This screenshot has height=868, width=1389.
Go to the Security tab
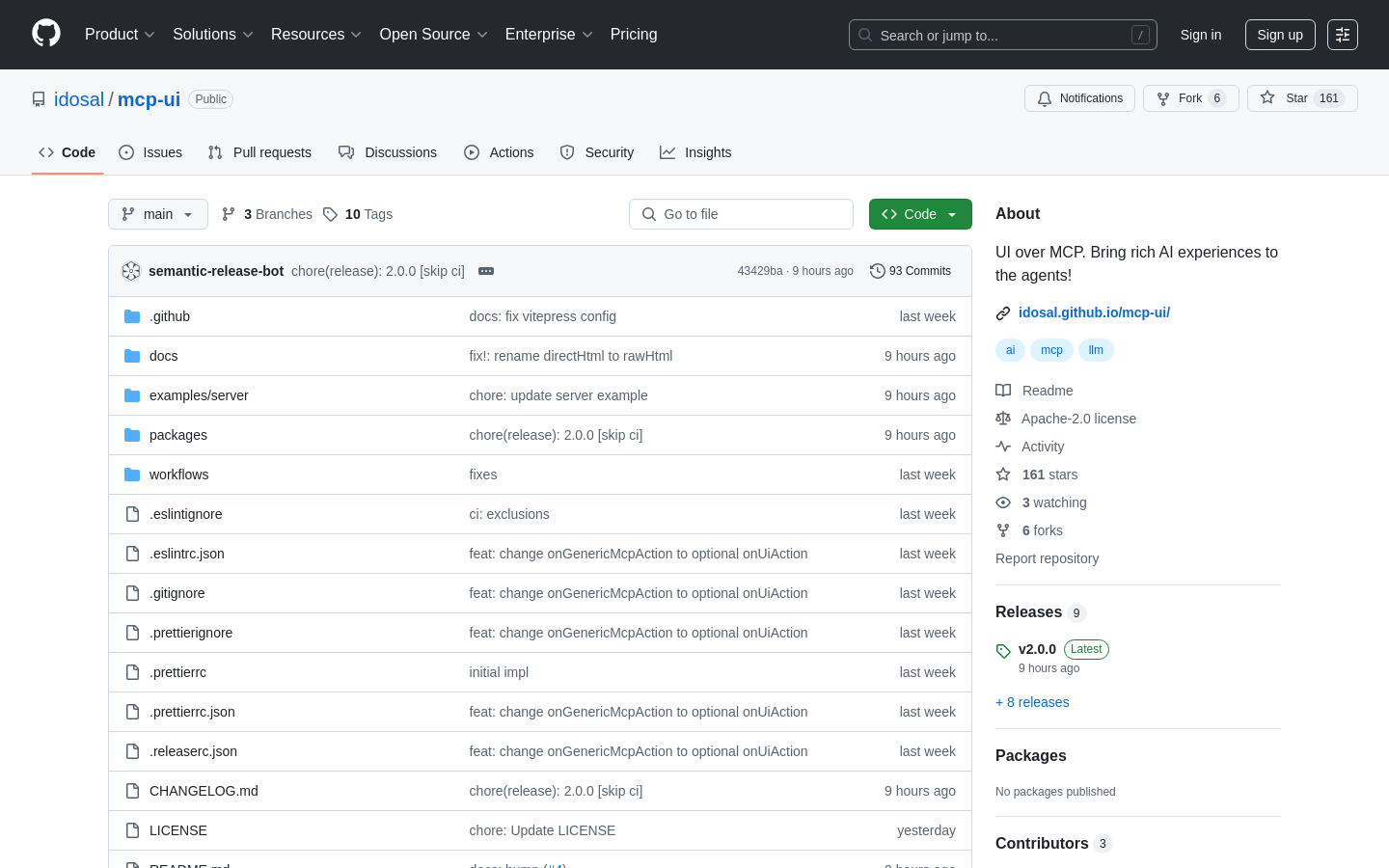(597, 152)
